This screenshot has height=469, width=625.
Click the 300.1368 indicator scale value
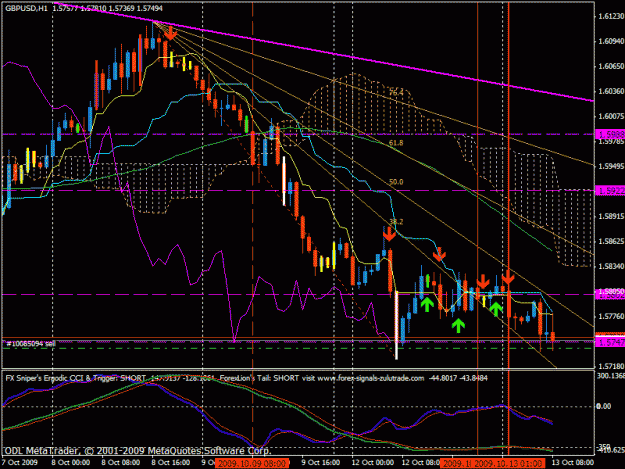click(610, 376)
